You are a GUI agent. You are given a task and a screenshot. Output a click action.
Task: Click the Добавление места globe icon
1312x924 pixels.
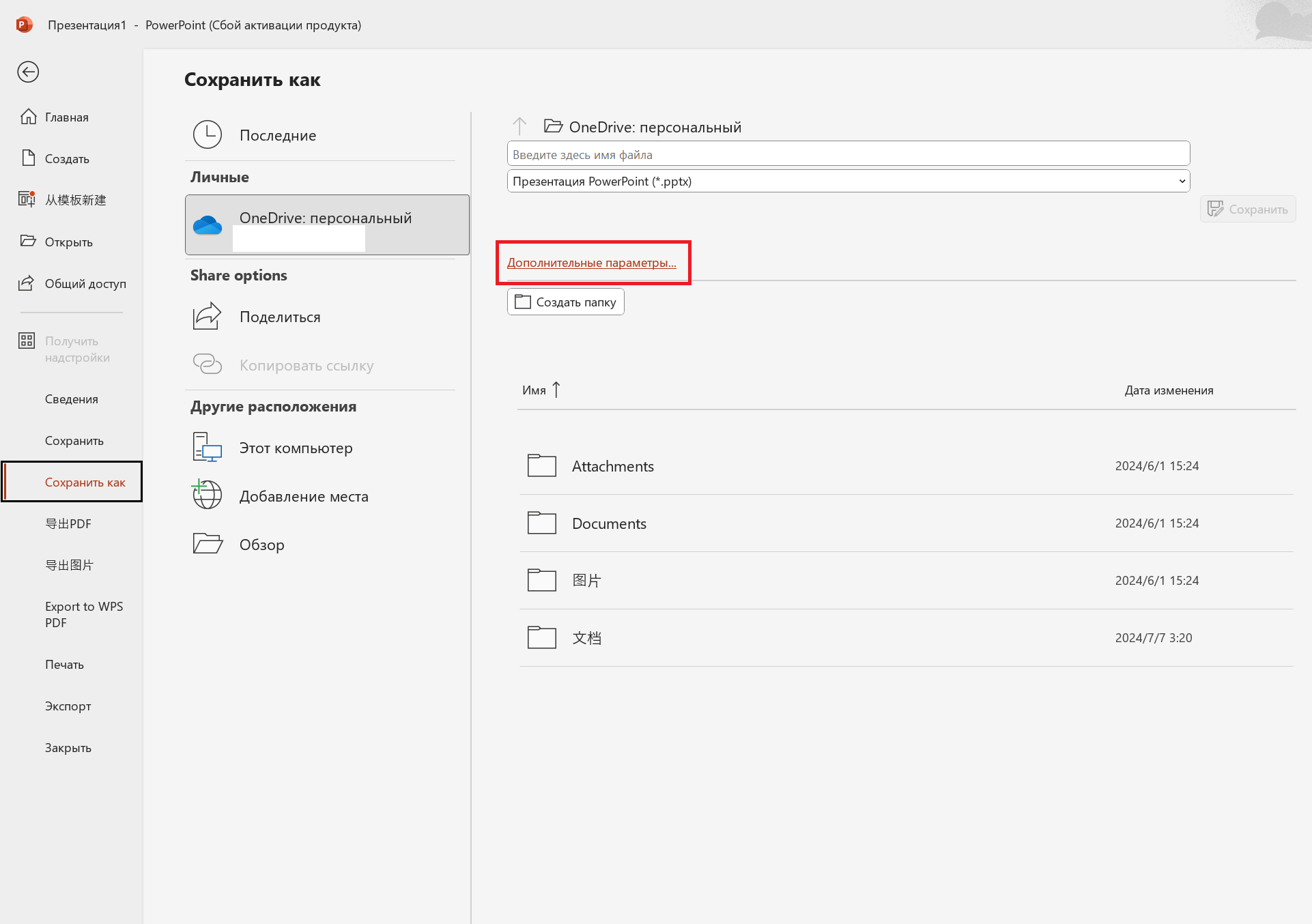click(206, 495)
